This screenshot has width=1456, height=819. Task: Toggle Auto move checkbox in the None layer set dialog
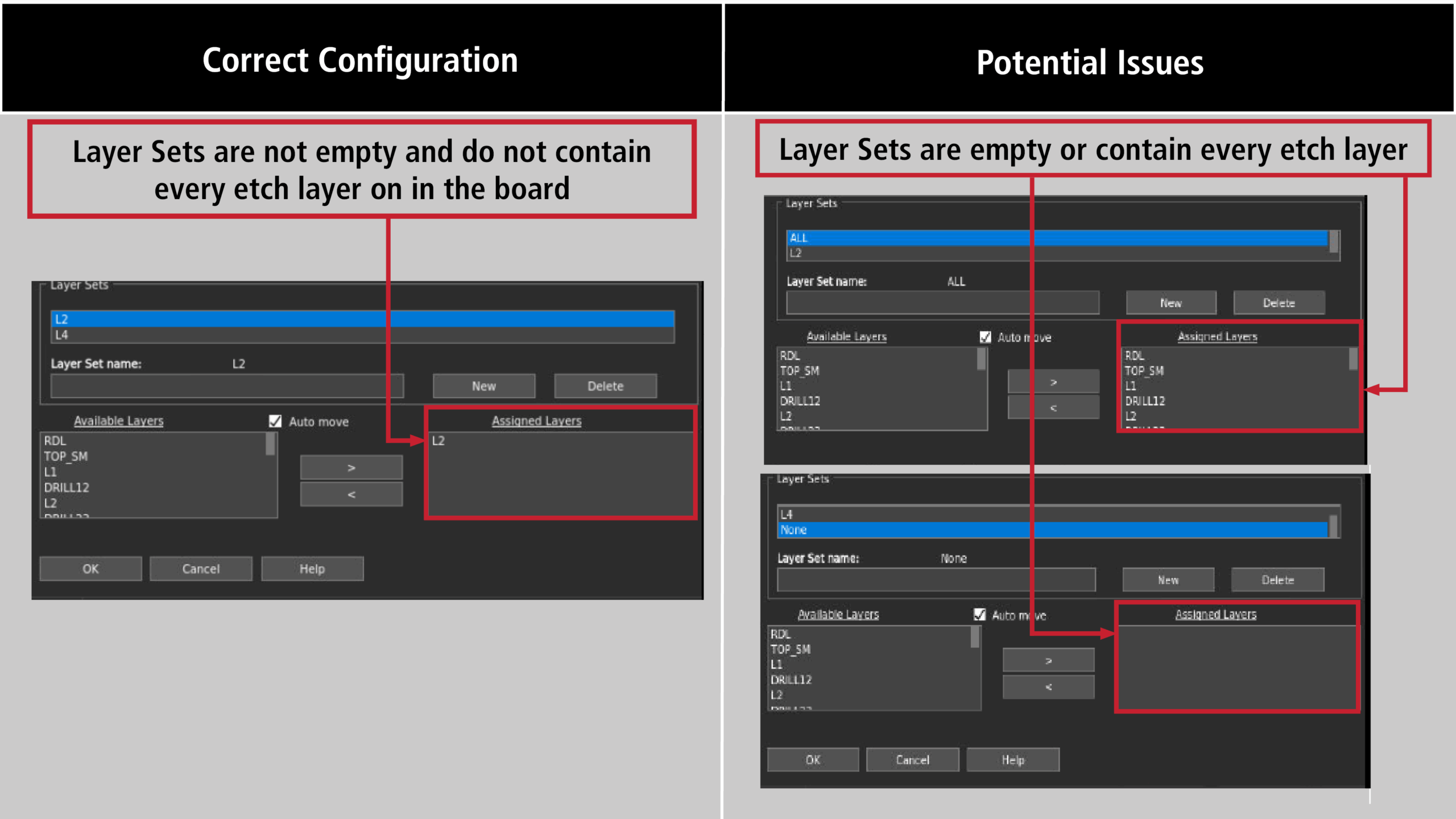click(x=979, y=615)
